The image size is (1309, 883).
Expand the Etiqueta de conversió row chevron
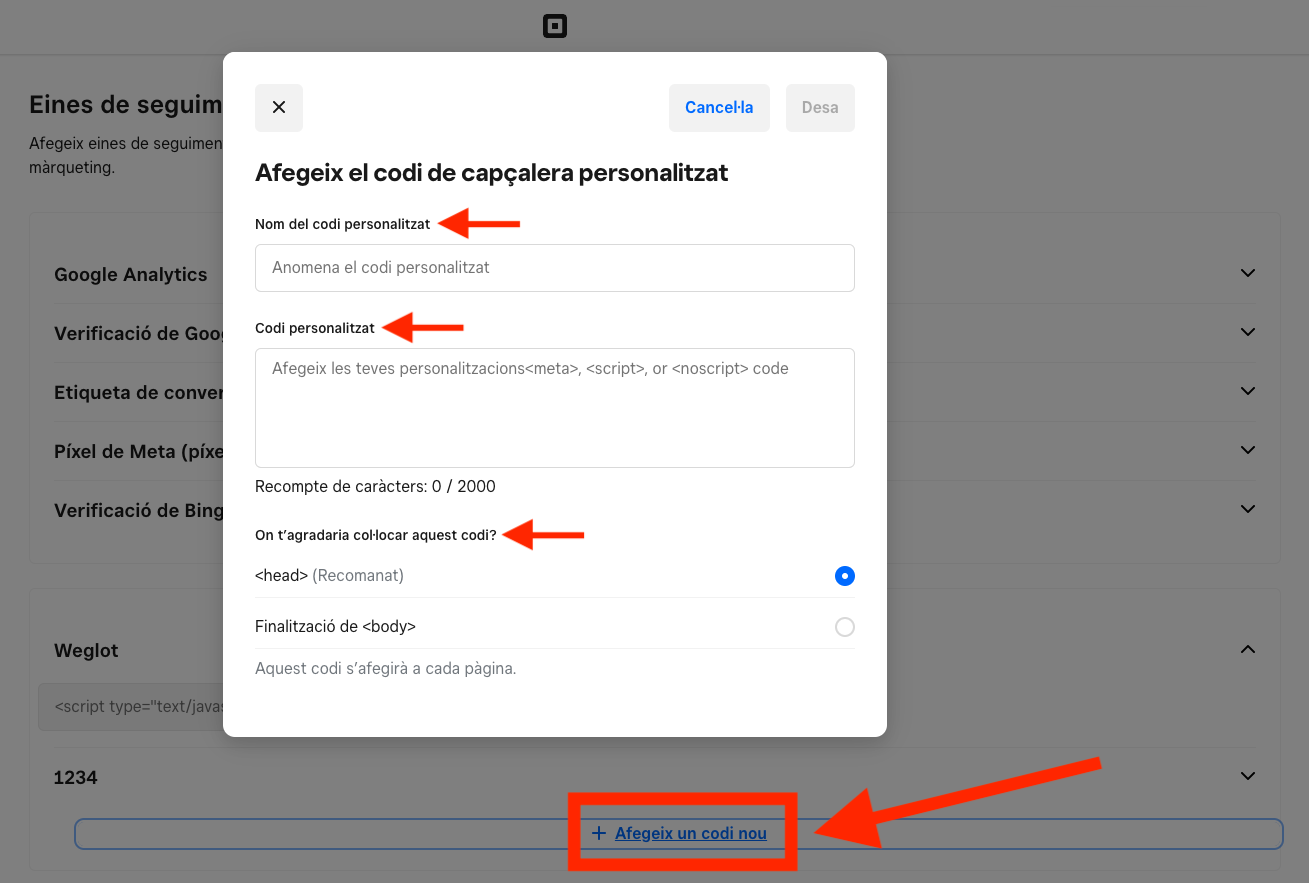tap(1247, 391)
